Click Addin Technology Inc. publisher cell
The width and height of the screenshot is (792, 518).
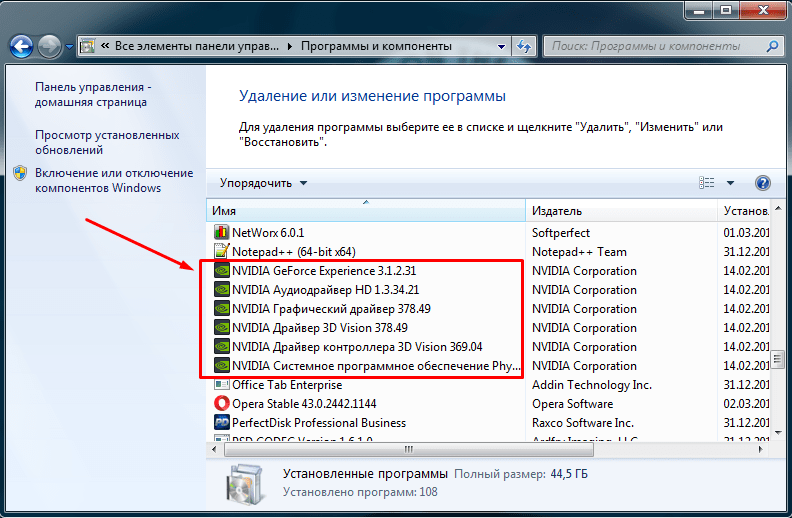pos(591,385)
